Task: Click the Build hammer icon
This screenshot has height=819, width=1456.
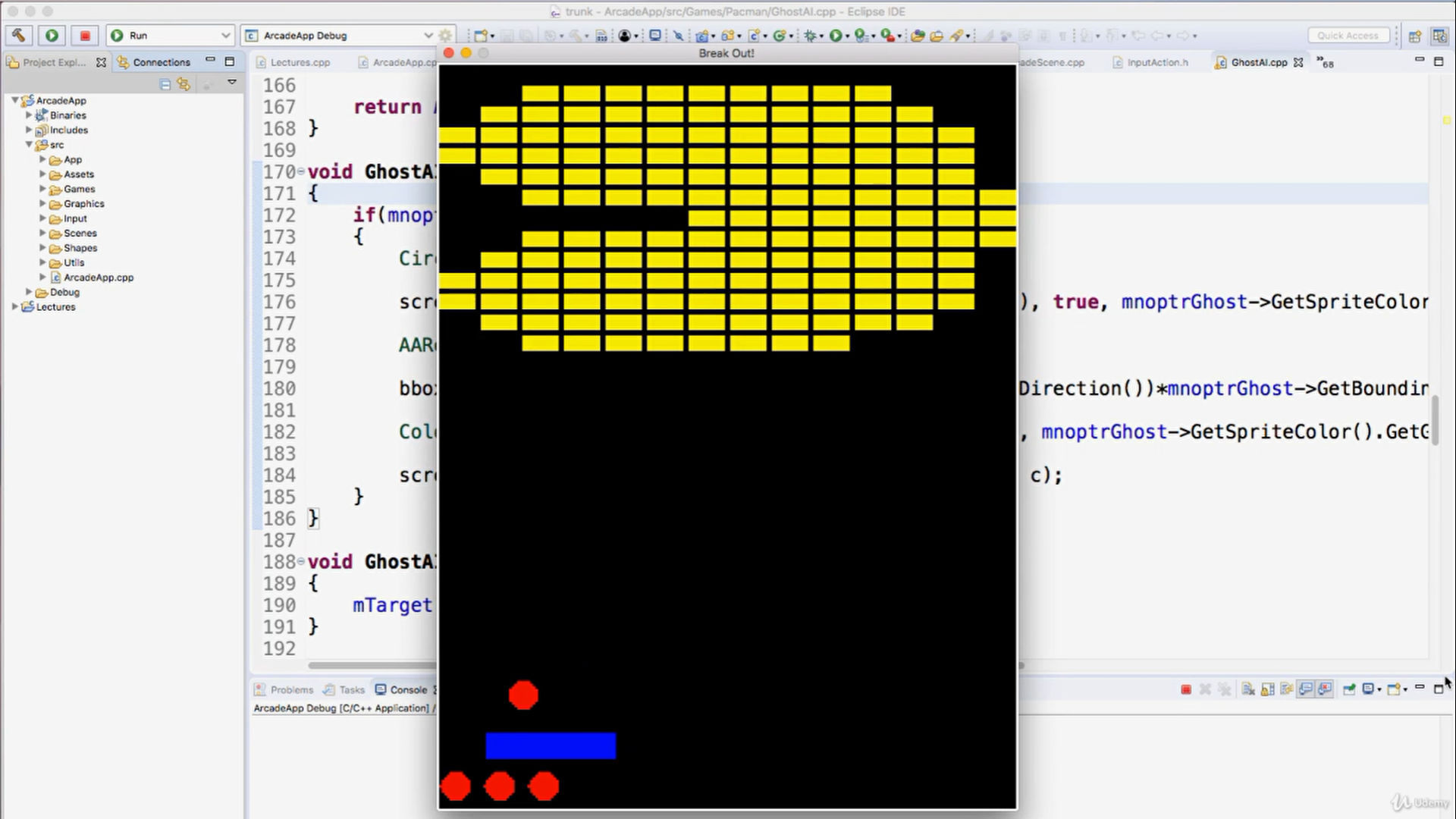Action: click(18, 35)
